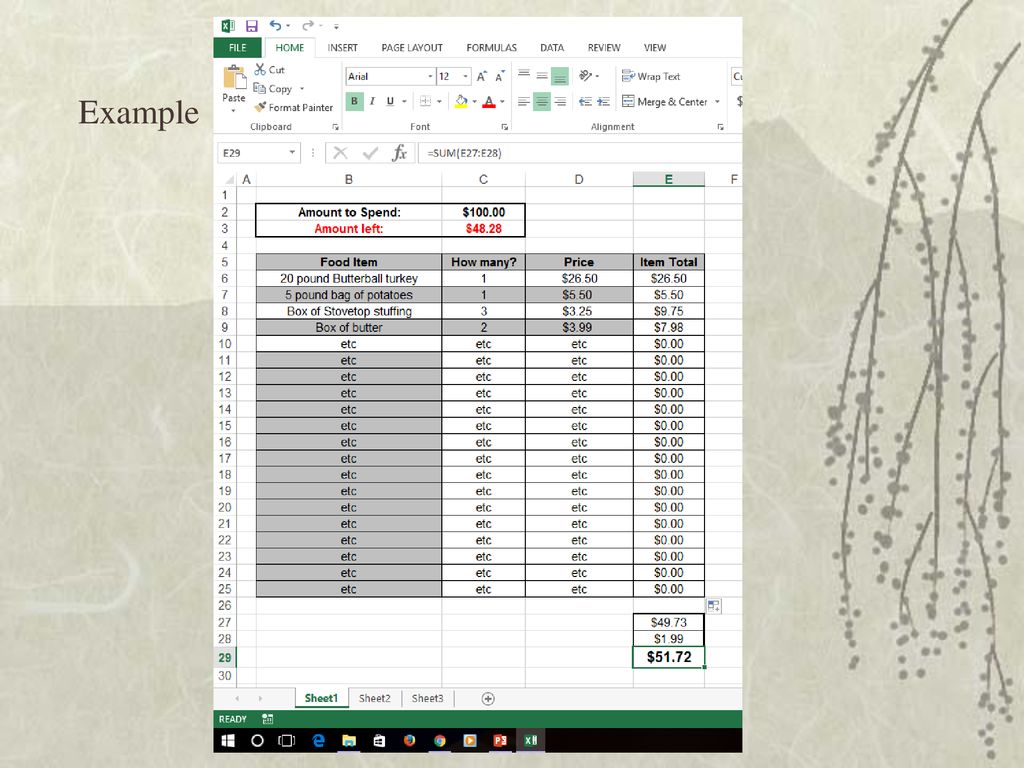
Task: Click the Insert Function fx icon
Action: pos(399,153)
